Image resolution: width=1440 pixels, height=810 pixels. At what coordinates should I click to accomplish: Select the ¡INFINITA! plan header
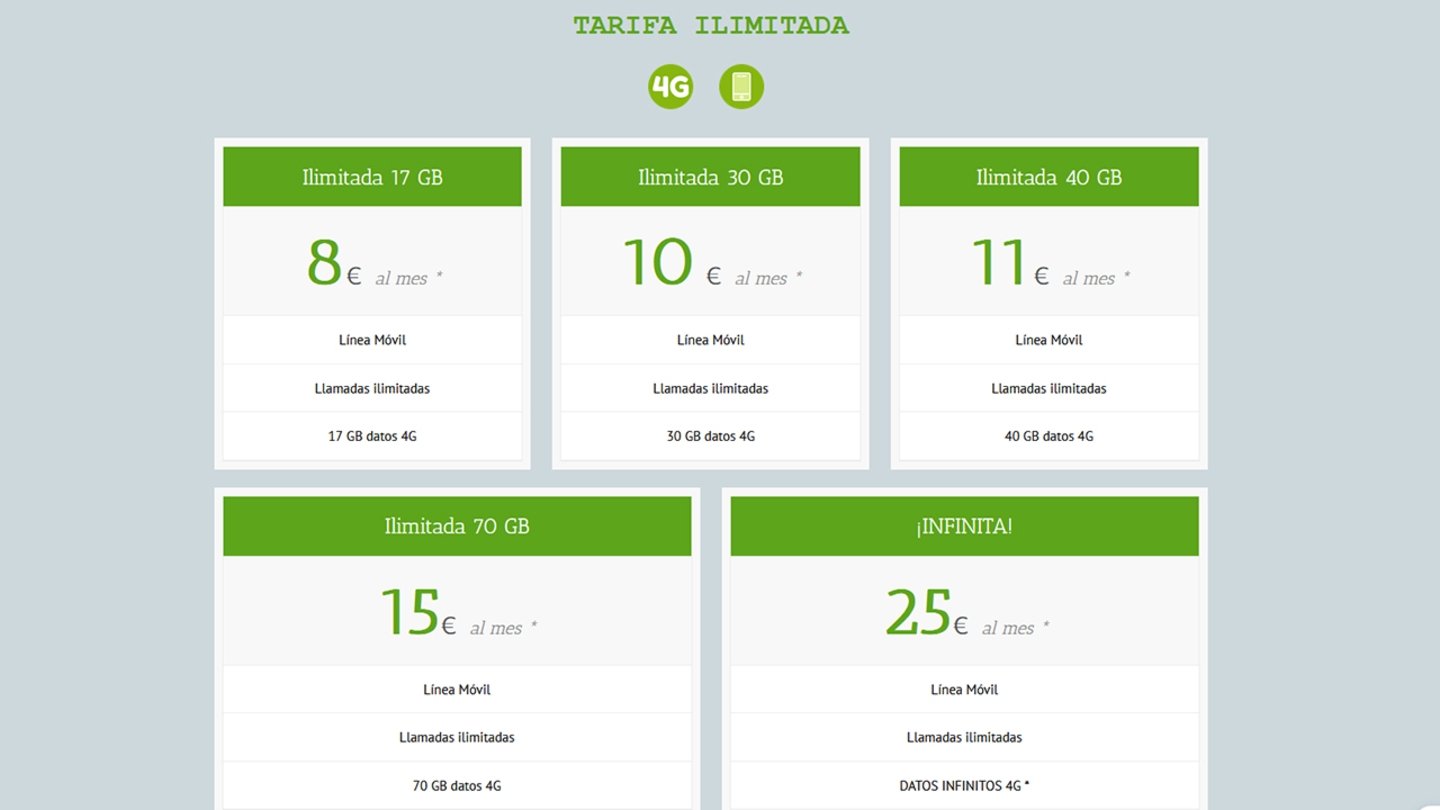tap(964, 526)
